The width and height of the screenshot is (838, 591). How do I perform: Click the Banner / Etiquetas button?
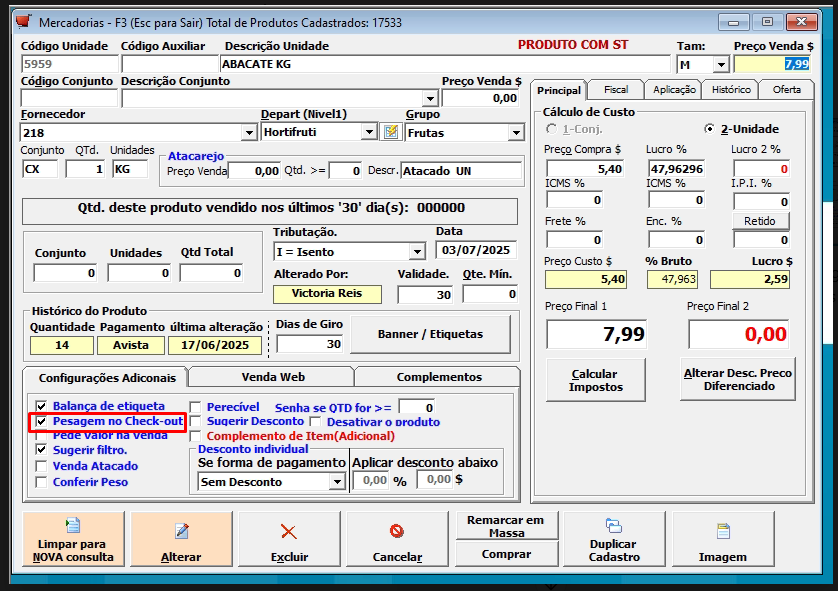coord(430,334)
